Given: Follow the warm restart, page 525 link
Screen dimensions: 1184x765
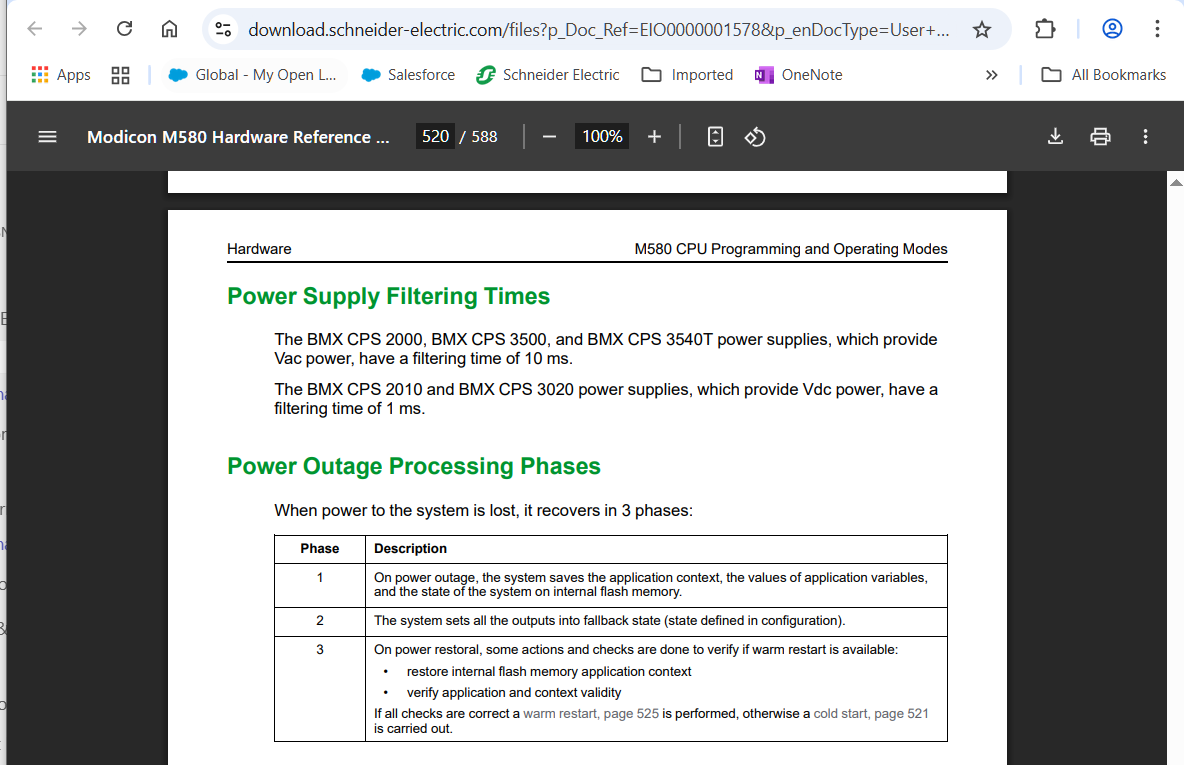Looking at the screenshot, I should [590, 714].
